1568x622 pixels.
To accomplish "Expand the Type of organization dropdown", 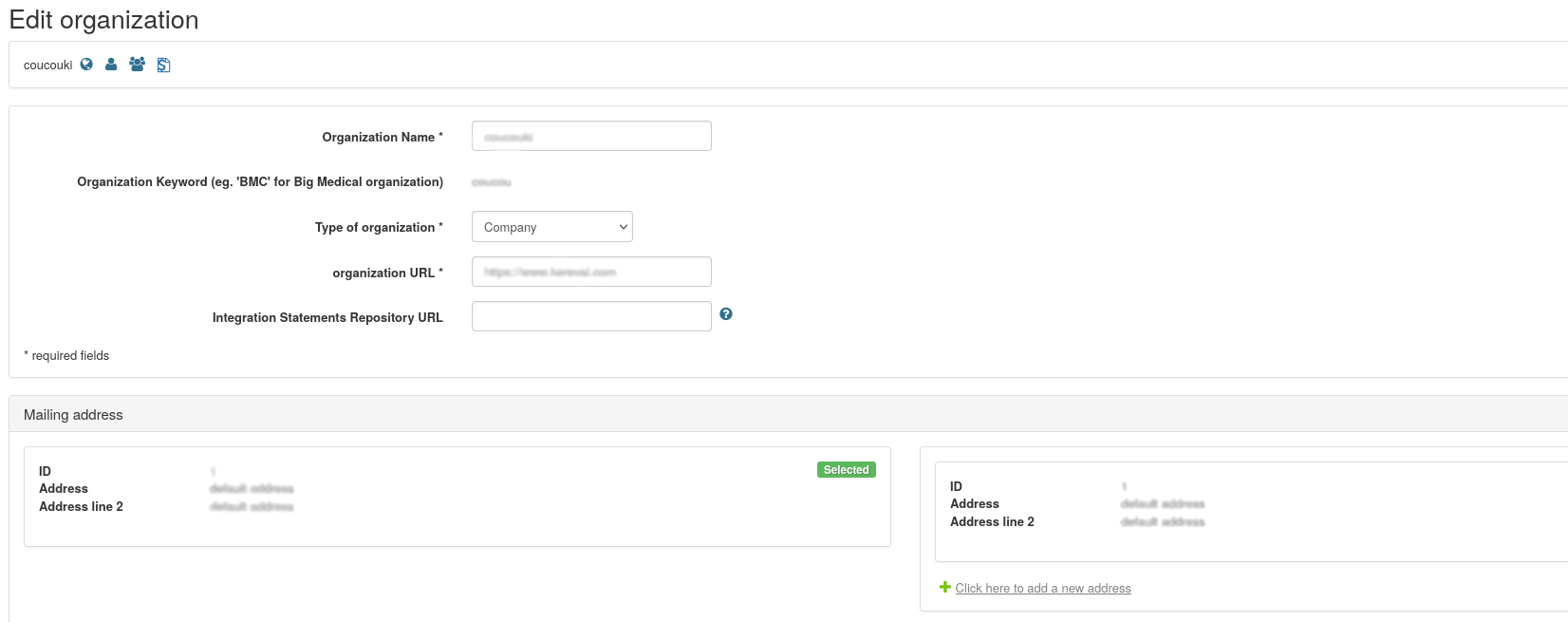I will point(551,227).
